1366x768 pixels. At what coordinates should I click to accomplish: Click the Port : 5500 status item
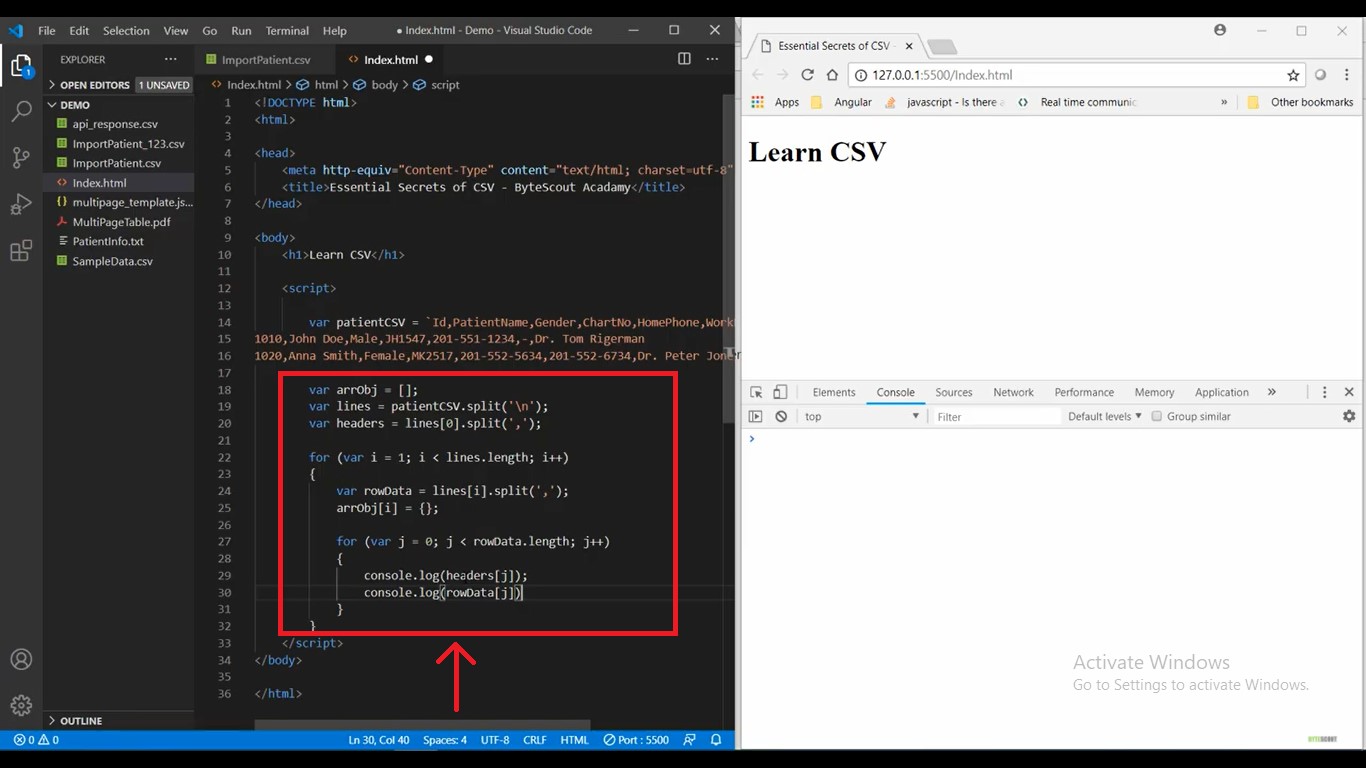click(636, 740)
